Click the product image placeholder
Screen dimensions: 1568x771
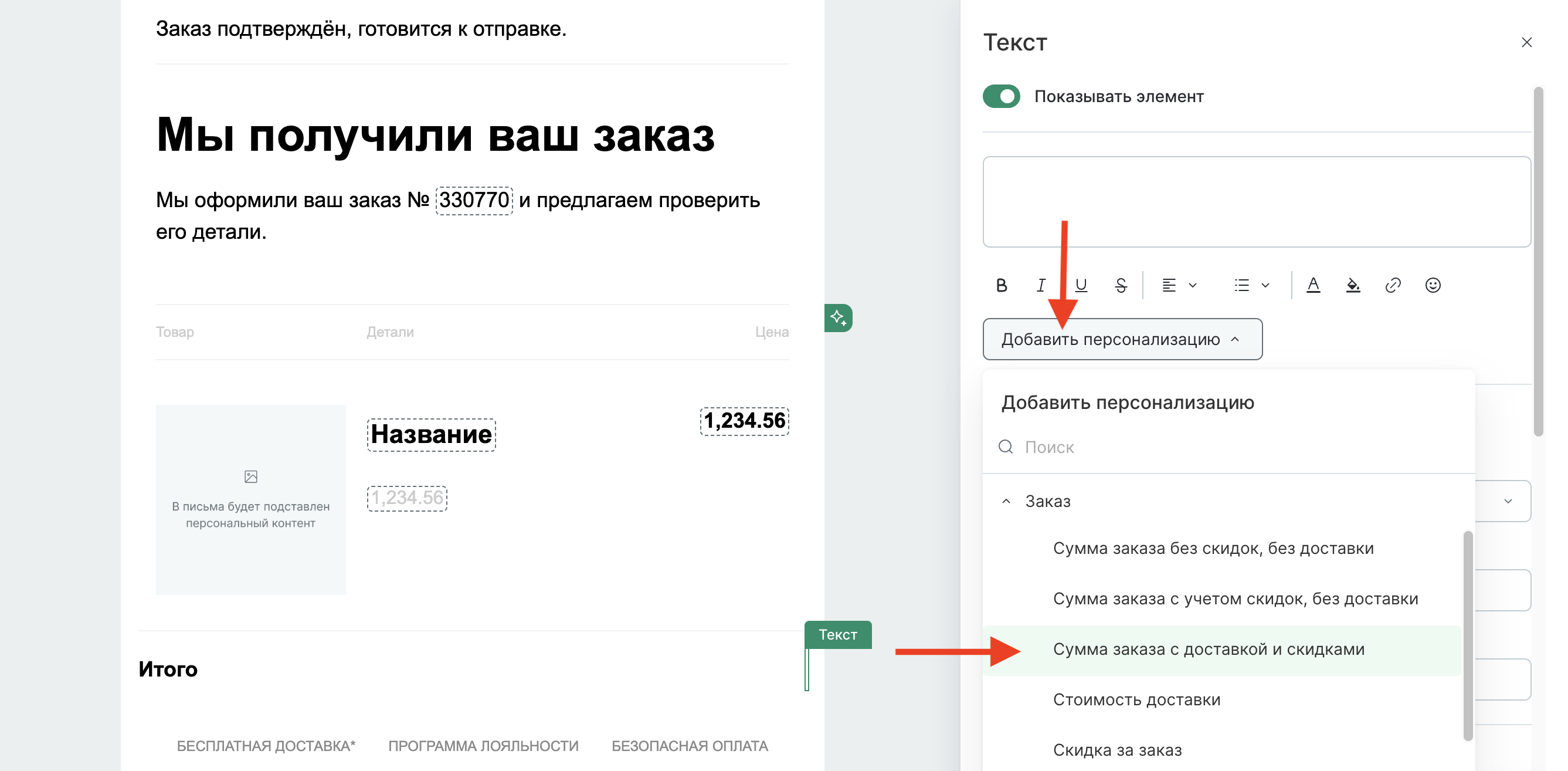[251, 499]
